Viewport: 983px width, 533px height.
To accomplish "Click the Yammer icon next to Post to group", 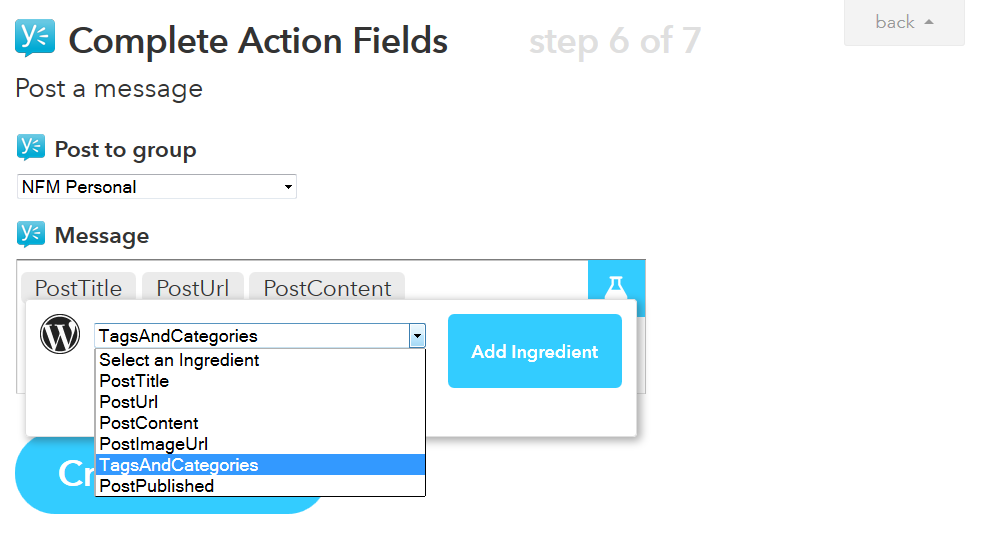I will (31, 148).
